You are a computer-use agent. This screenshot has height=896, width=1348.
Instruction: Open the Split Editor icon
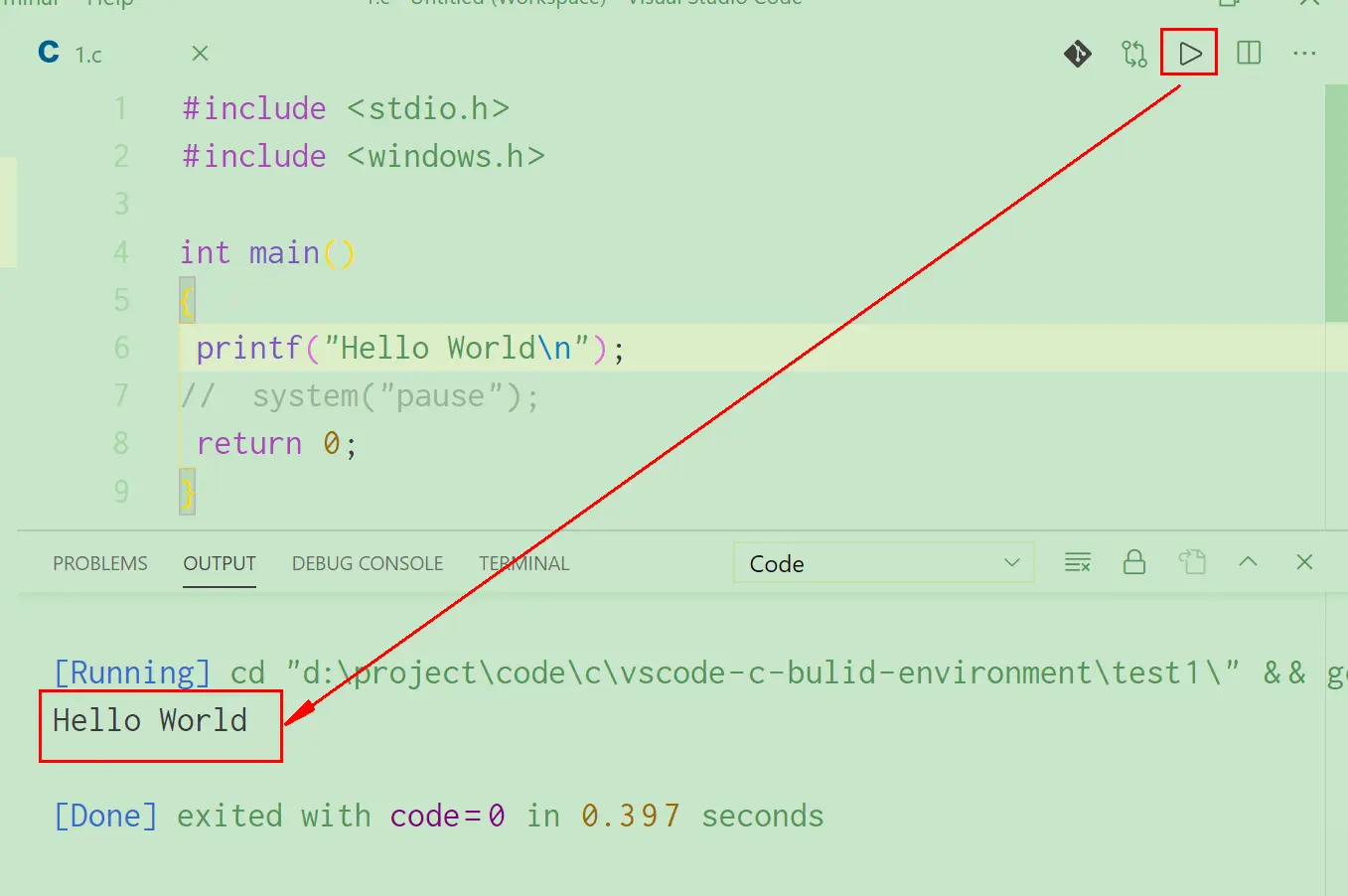point(1248,54)
